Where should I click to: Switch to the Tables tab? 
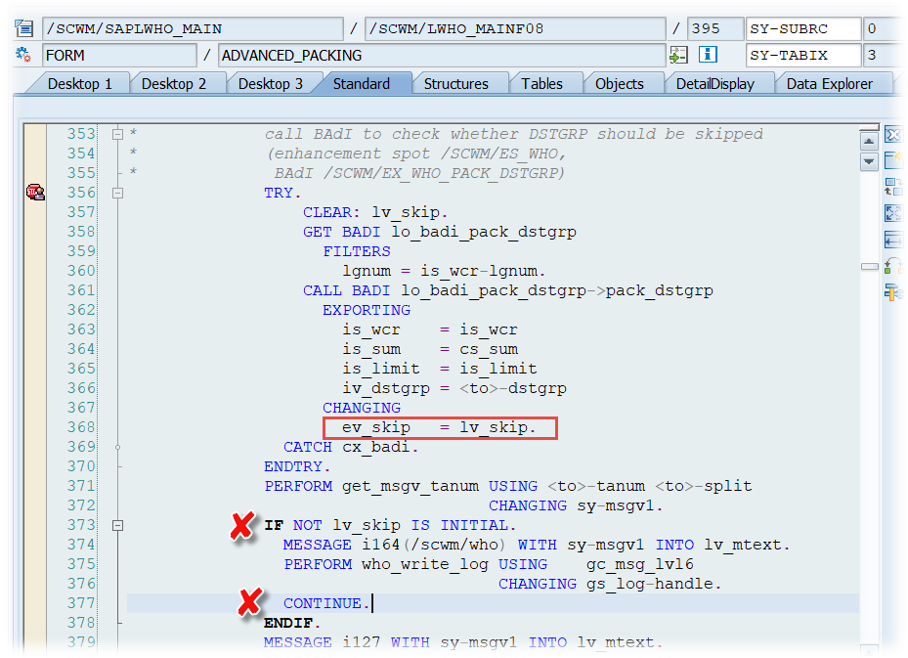tap(542, 84)
